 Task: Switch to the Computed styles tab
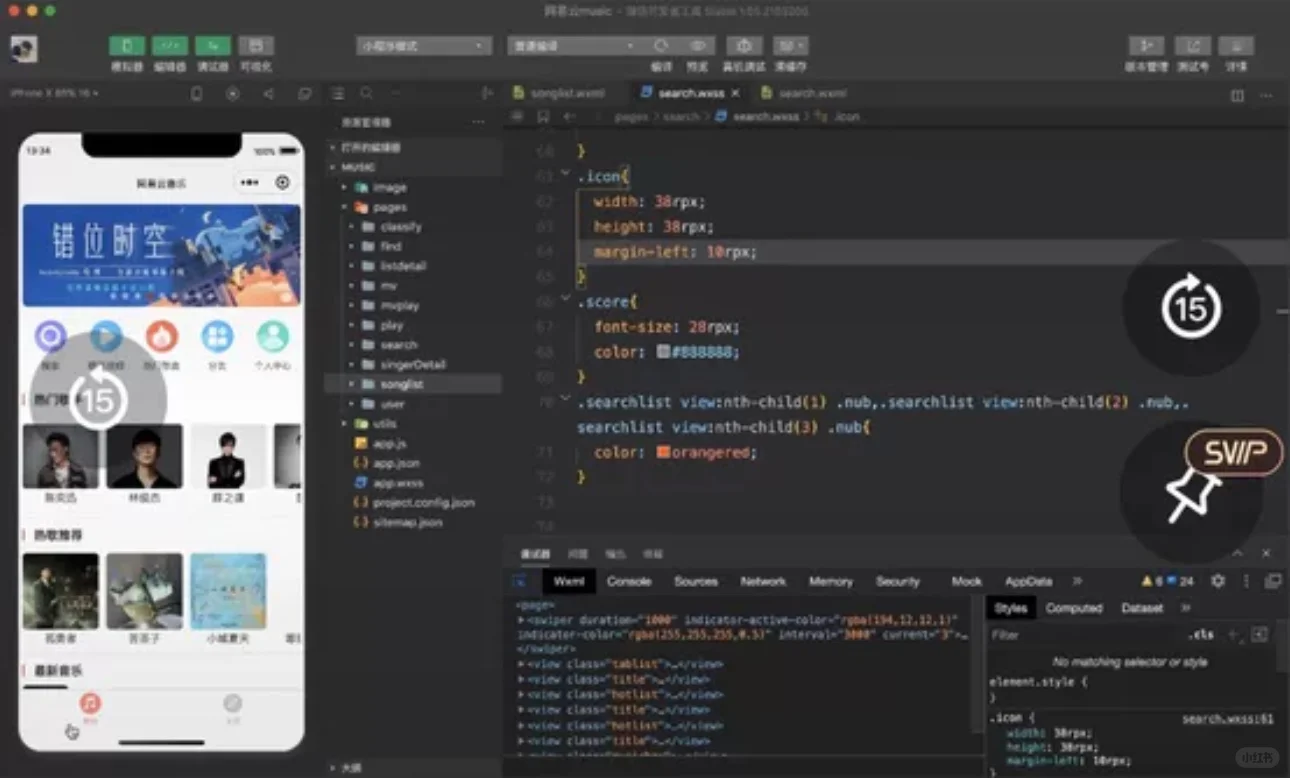point(1074,608)
